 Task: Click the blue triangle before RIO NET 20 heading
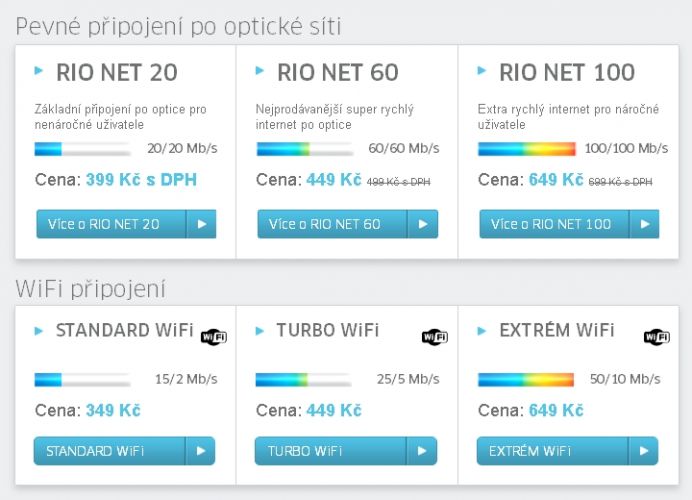pos(39,70)
